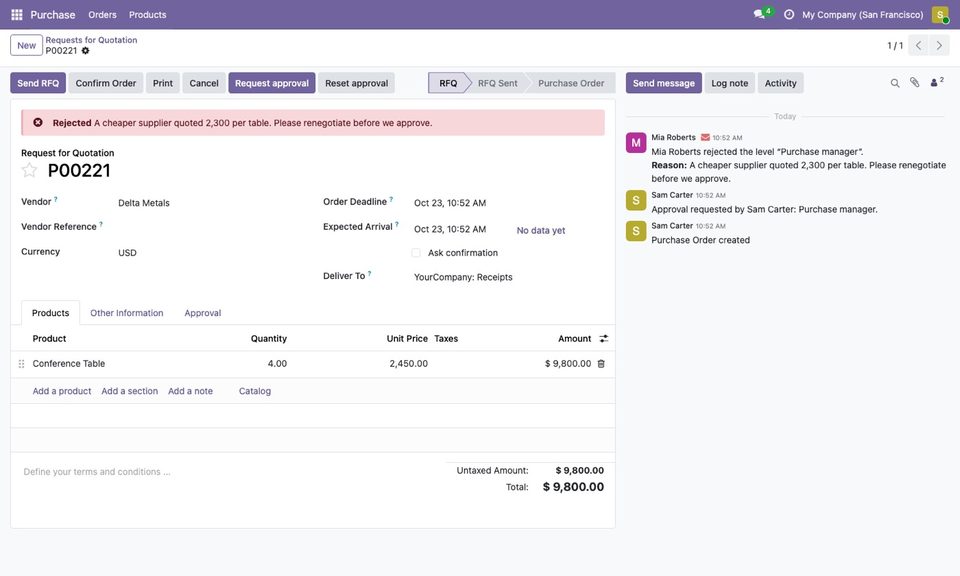Screen dimensions: 960x576
Task: Open Order Deadline help tooltip
Action: click(x=391, y=199)
